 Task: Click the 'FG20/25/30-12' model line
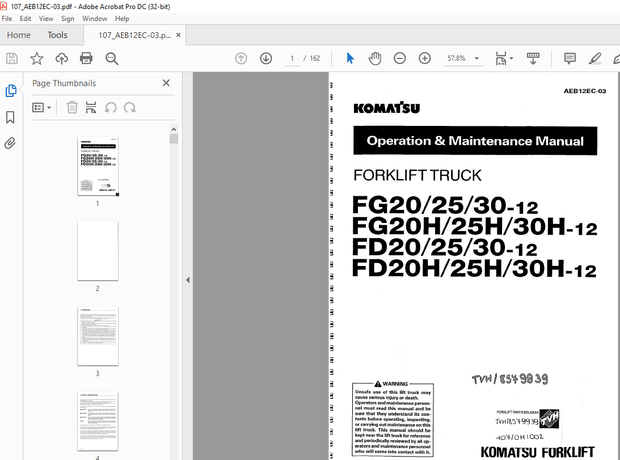pyautogui.click(x=445, y=205)
